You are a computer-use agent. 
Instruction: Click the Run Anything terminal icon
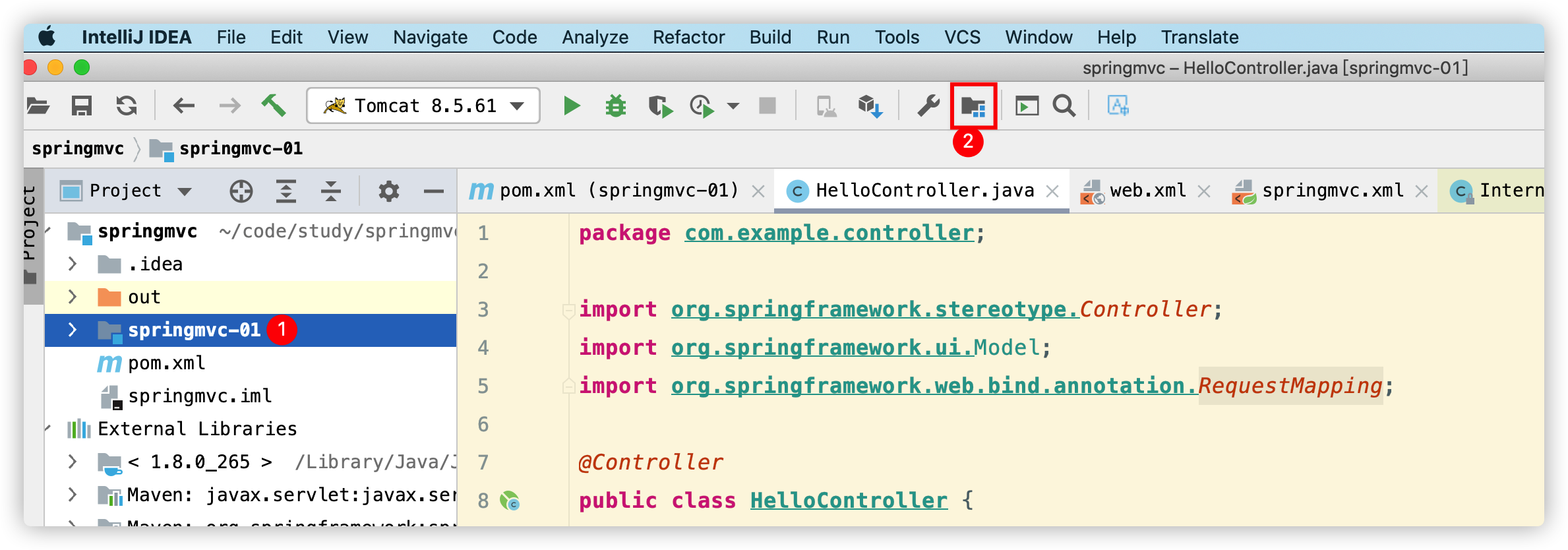1027,106
